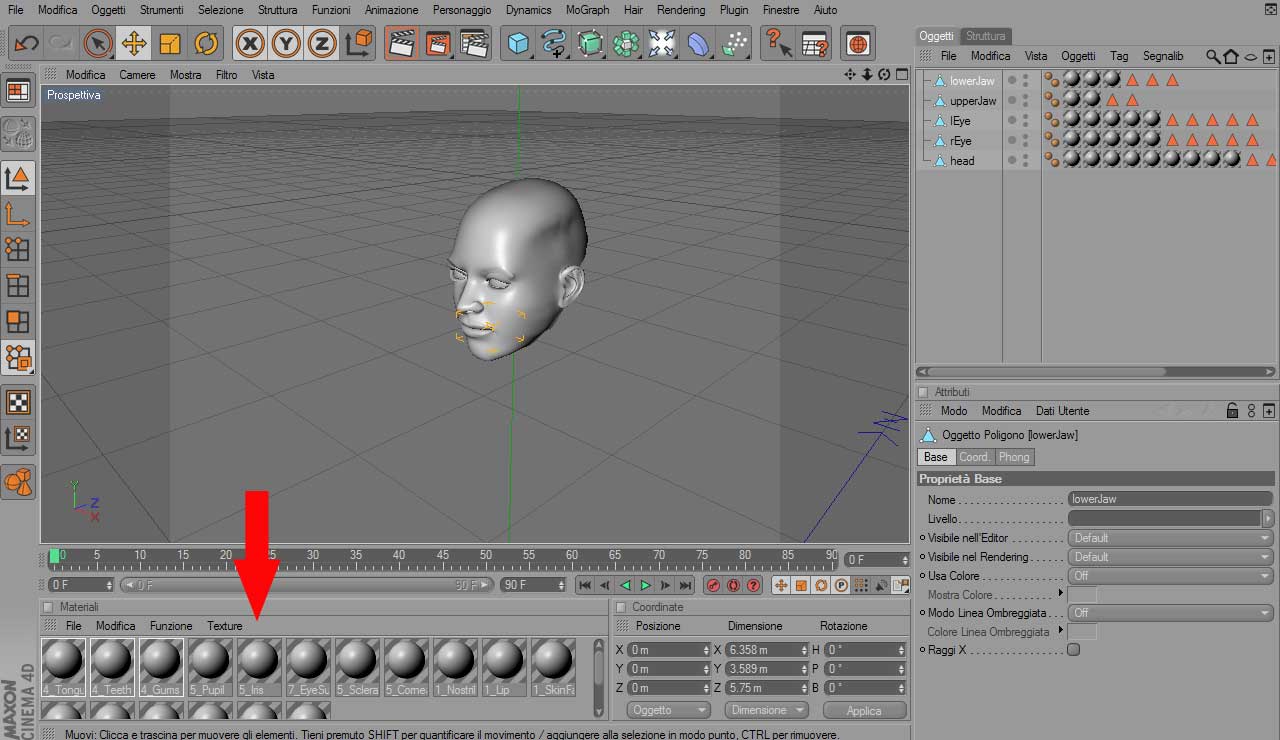Switch to the Struttura tab
Viewport: 1280px width, 740px height.
[x=986, y=36]
